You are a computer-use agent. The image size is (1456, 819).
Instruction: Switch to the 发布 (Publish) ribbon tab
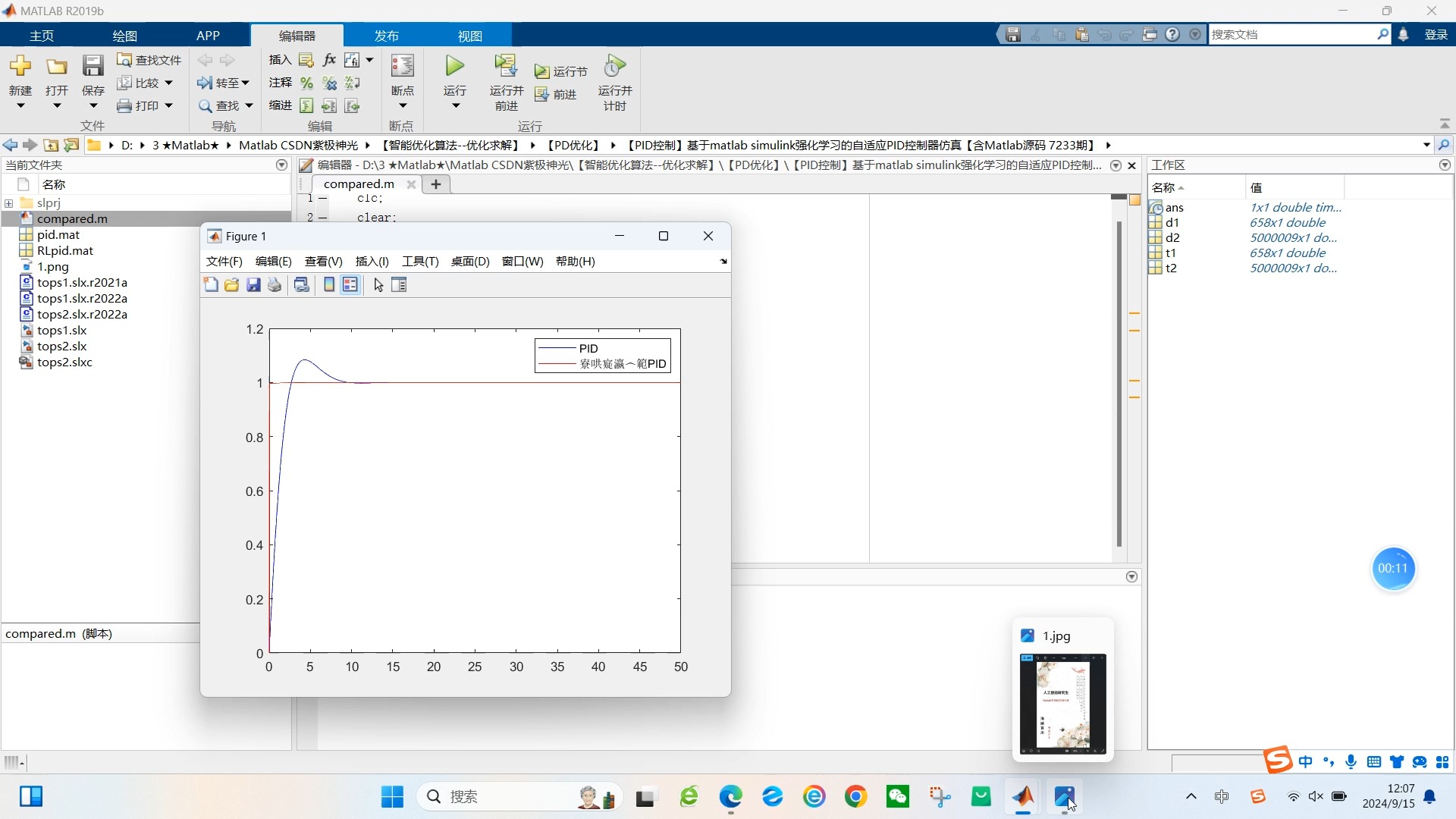tap(385, 35)
